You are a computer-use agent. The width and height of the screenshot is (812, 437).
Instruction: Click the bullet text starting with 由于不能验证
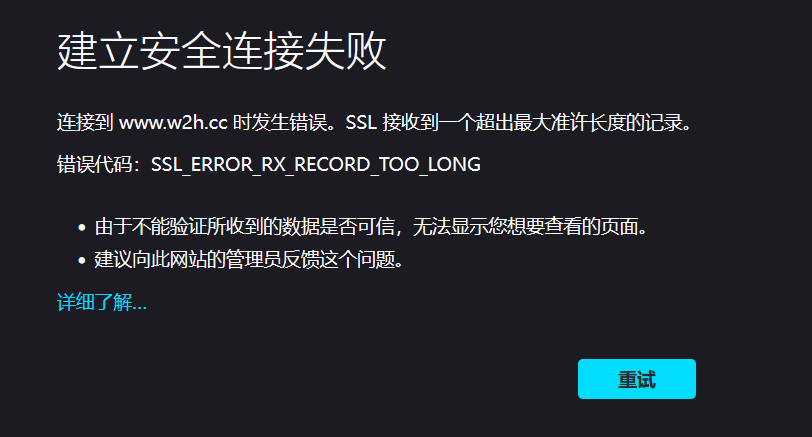(x=371, y=226)
